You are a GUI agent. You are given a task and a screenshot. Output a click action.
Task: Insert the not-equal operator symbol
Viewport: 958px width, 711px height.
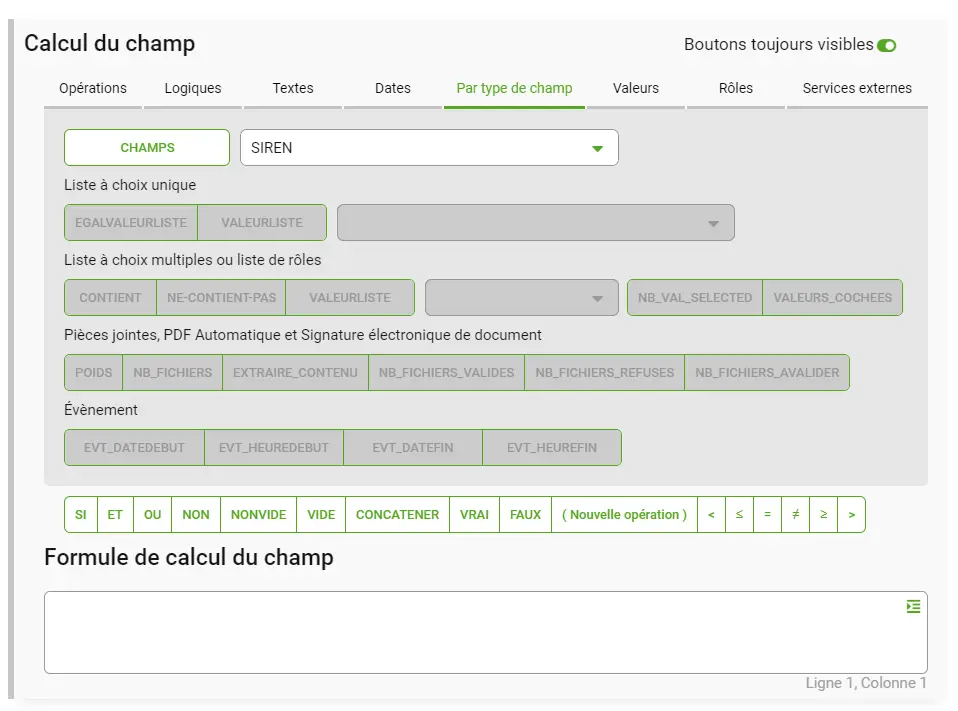[x=795, y=514]
